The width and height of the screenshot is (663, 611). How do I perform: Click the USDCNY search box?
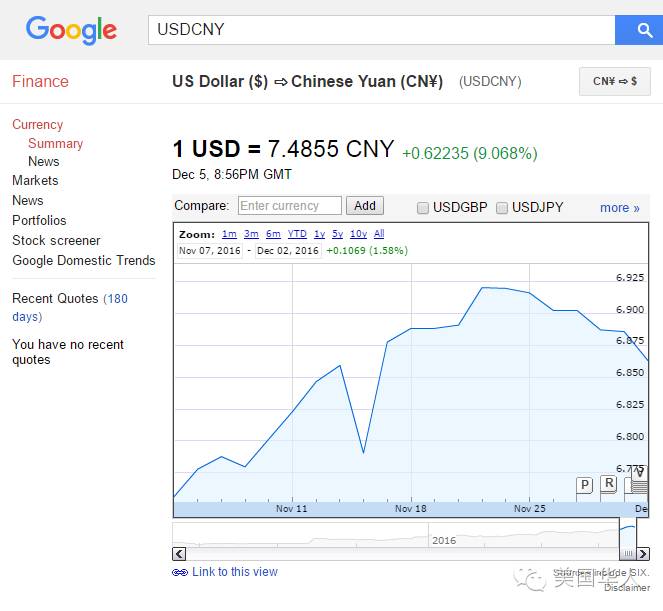381,30
